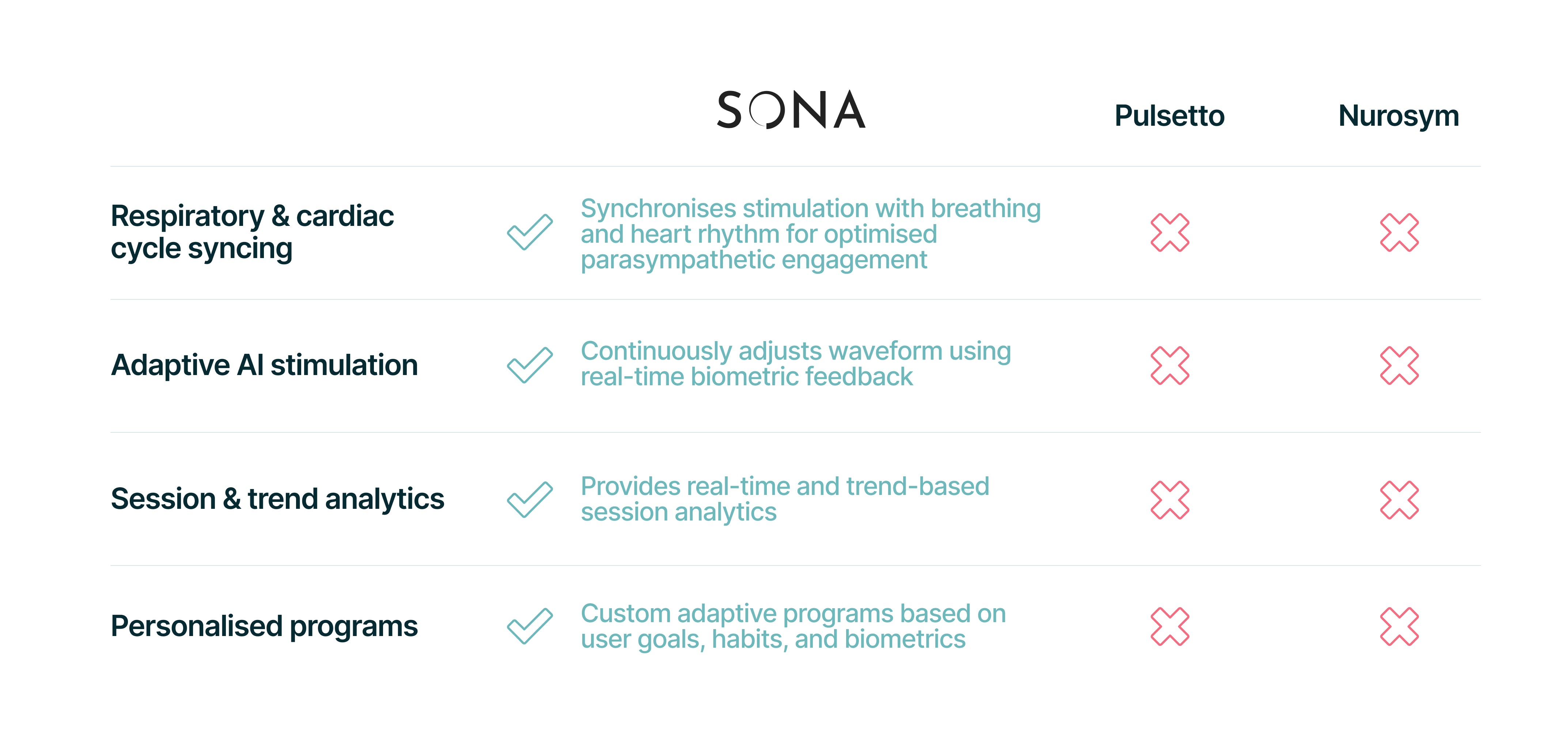Click checkmark beside Personalised programs
Screen dimensions: 1568x753
(x=530, y=626)
